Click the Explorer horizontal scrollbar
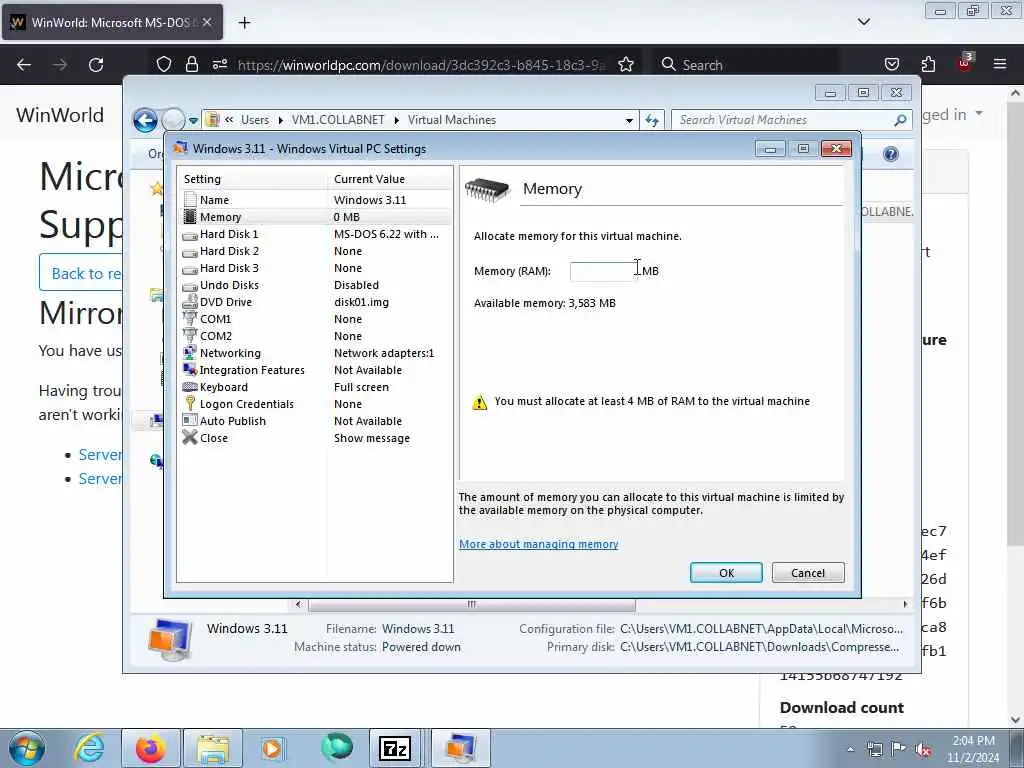This screenshot has width=1024, height=768. 472,605
